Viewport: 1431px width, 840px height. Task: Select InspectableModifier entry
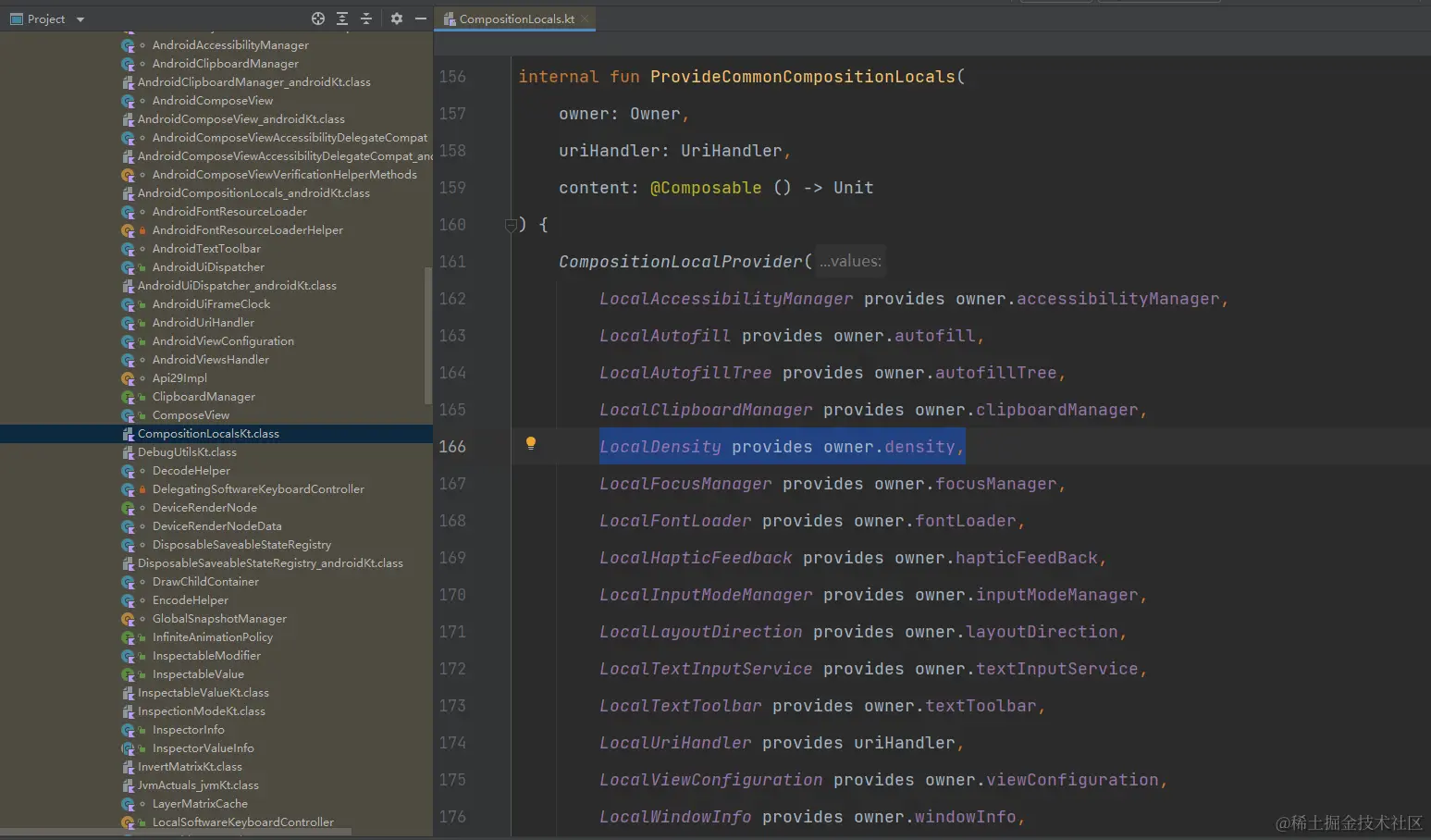[x=206, y=656]
